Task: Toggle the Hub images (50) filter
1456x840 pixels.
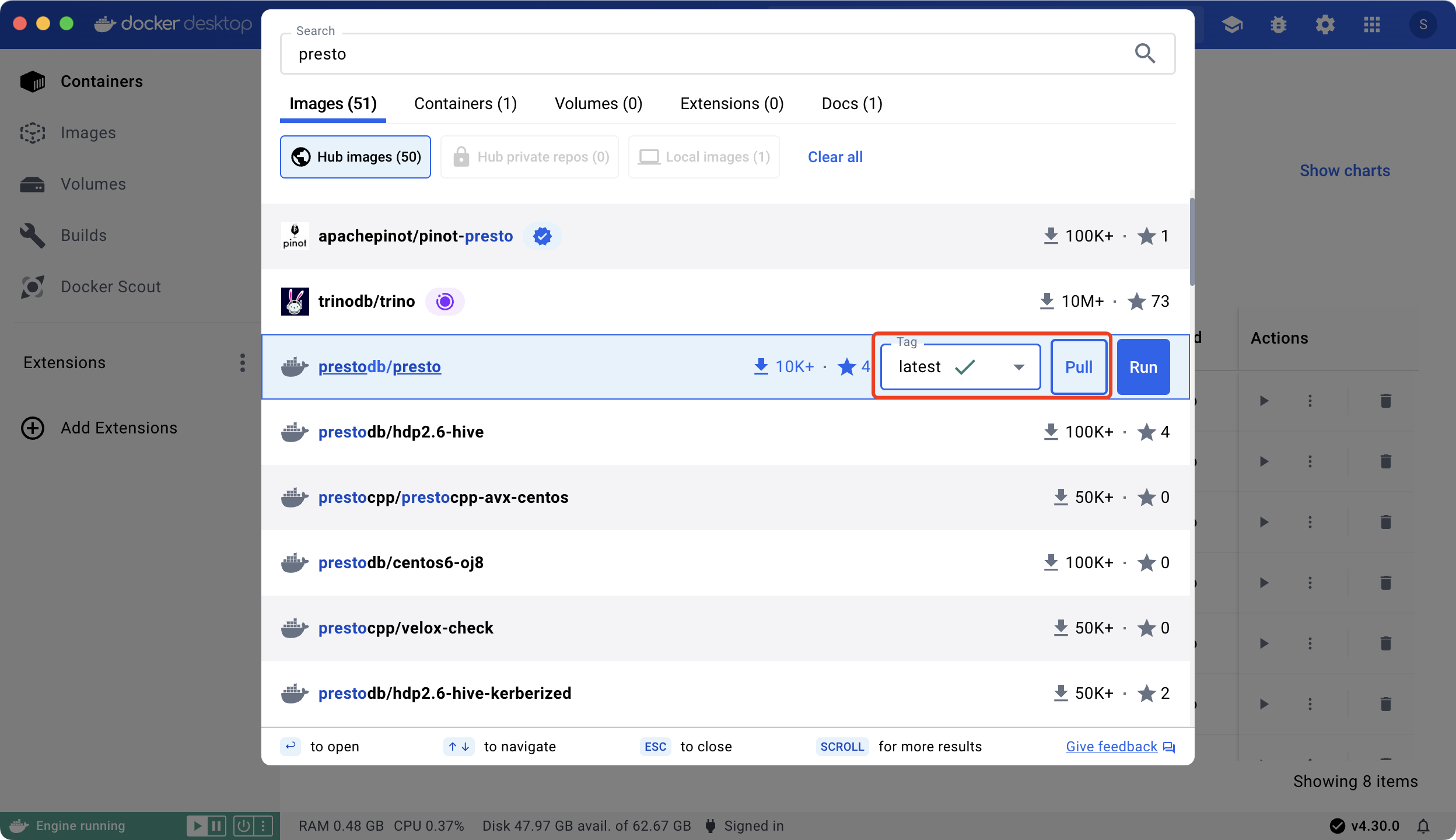Action: pos(355,157)
